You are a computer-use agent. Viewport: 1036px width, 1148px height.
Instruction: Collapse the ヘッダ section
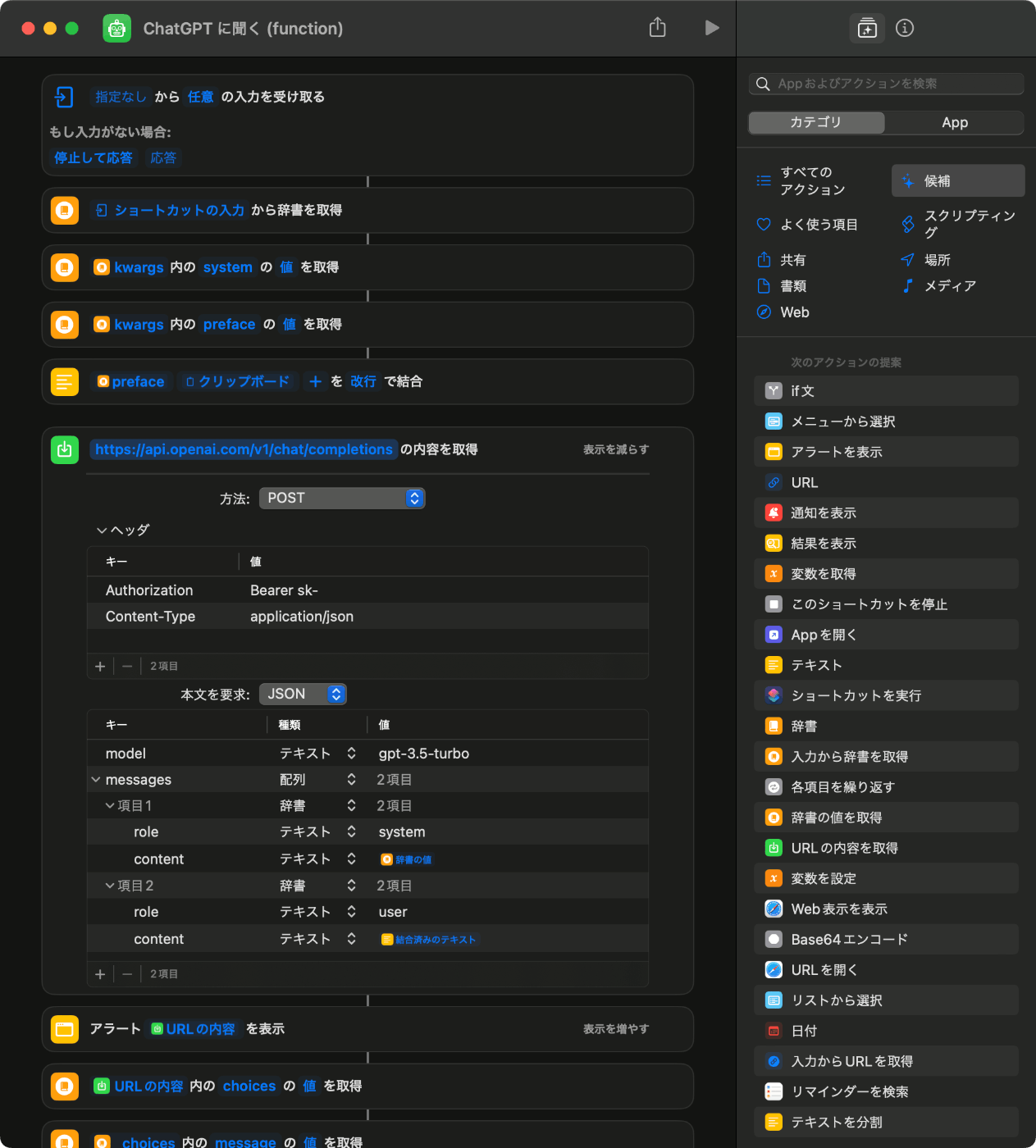102,531
